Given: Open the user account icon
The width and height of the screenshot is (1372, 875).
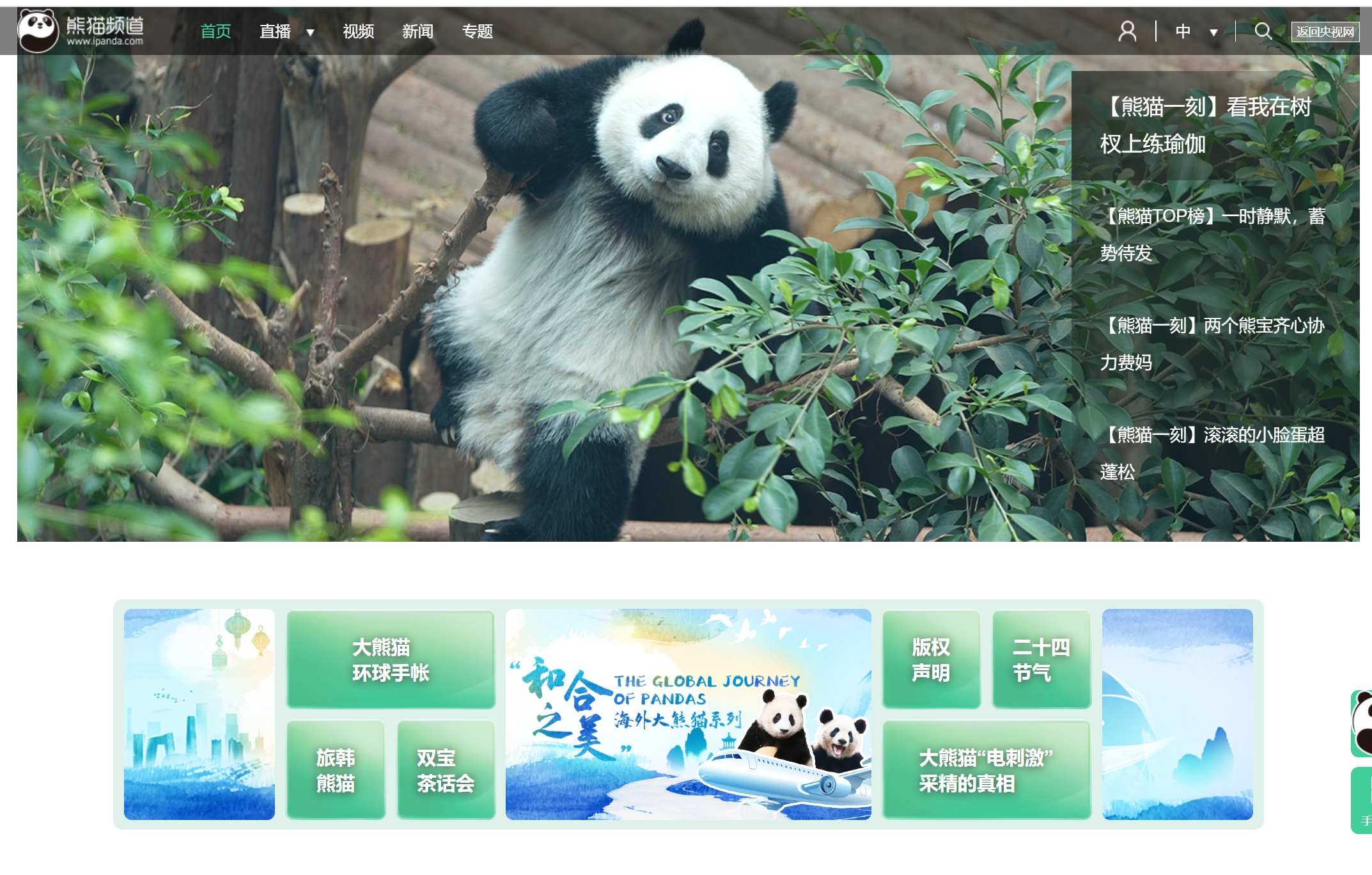Looking at the screenshot, I should pos(1127,31).
